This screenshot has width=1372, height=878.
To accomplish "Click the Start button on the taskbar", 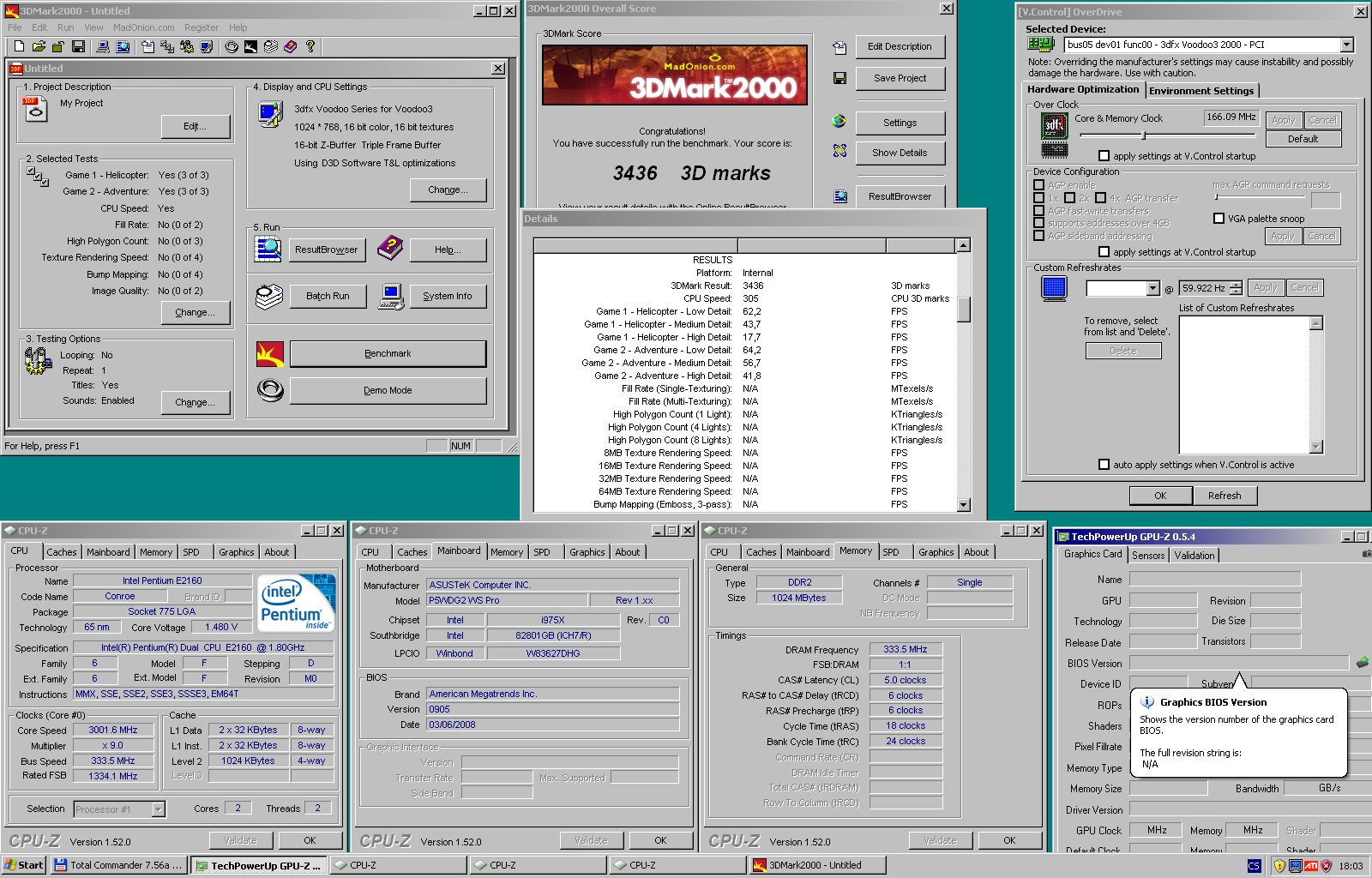I will coord(24,865).
